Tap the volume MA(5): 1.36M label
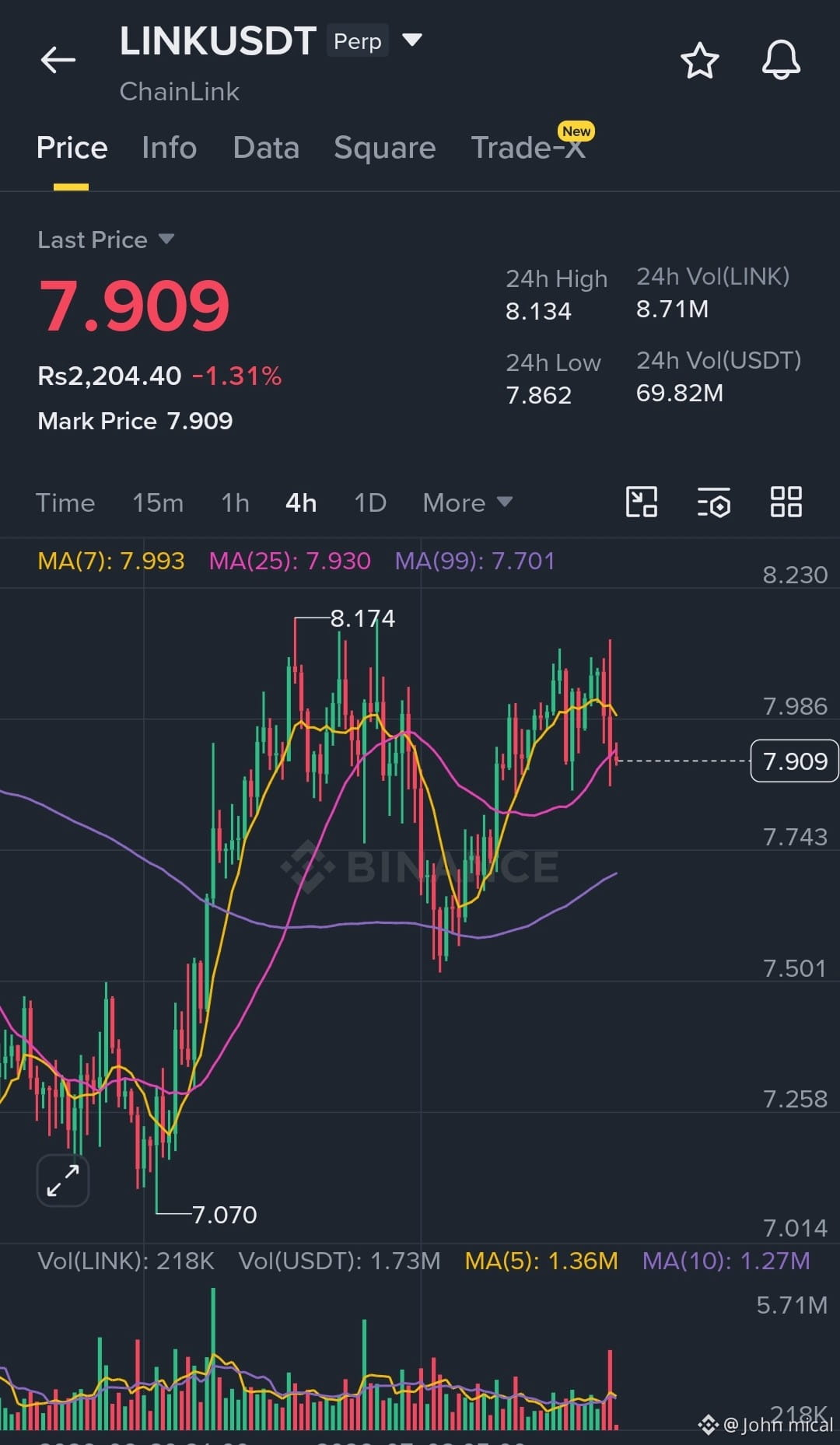The image size is (840, 1445). click(541, 1261)
